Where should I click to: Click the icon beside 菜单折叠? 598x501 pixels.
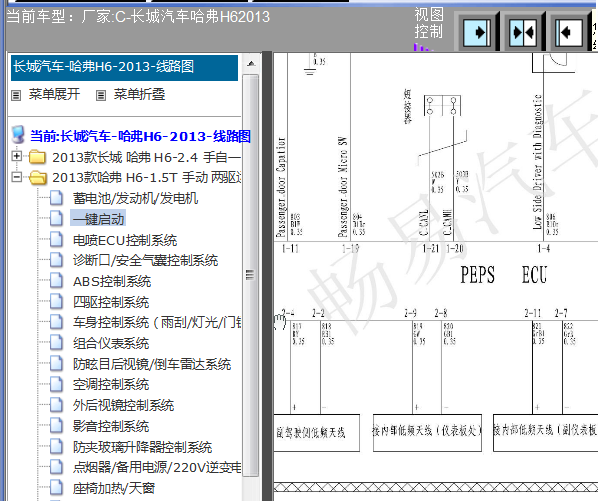tap(101, 95)
